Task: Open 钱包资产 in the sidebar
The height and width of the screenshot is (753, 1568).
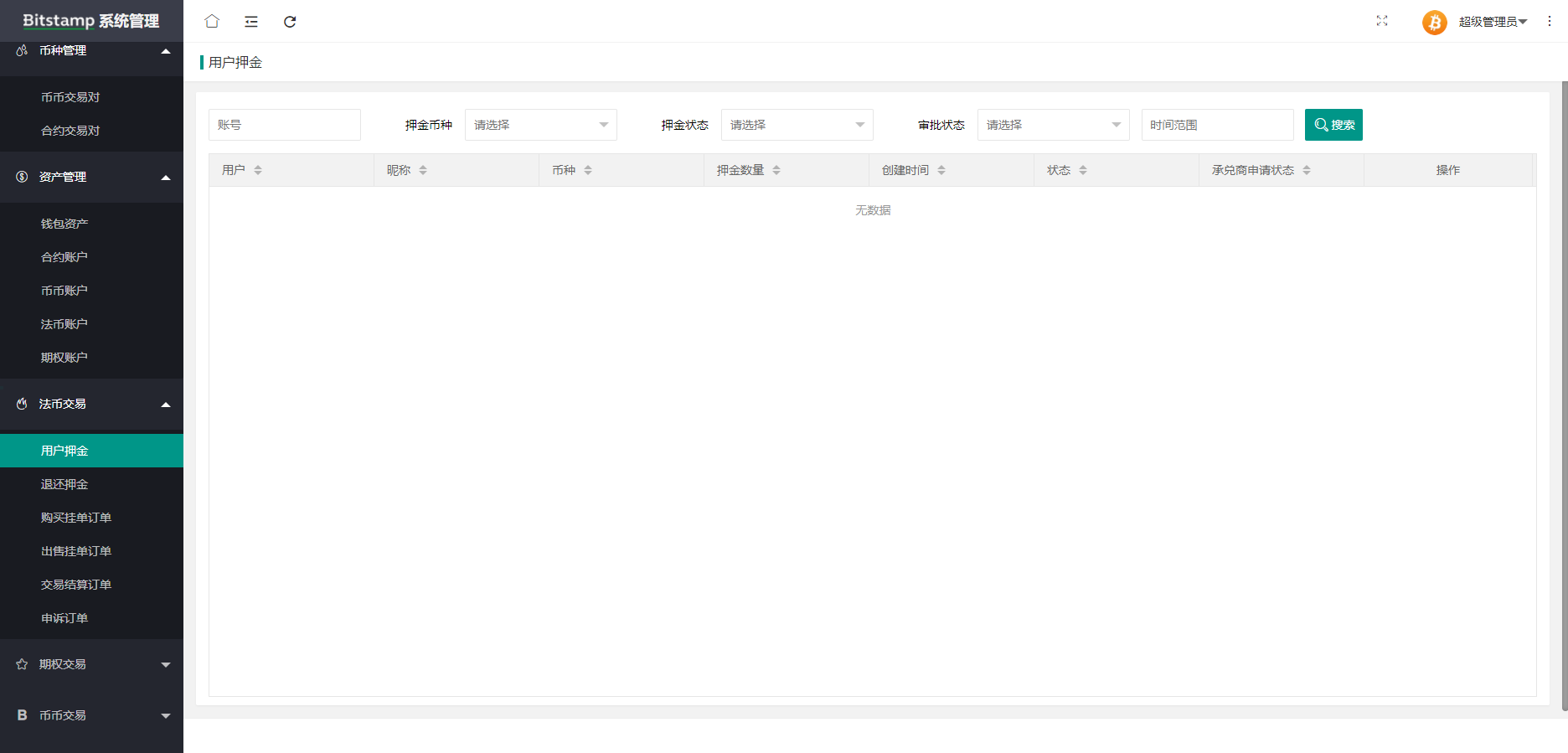Action: [64, 224]
